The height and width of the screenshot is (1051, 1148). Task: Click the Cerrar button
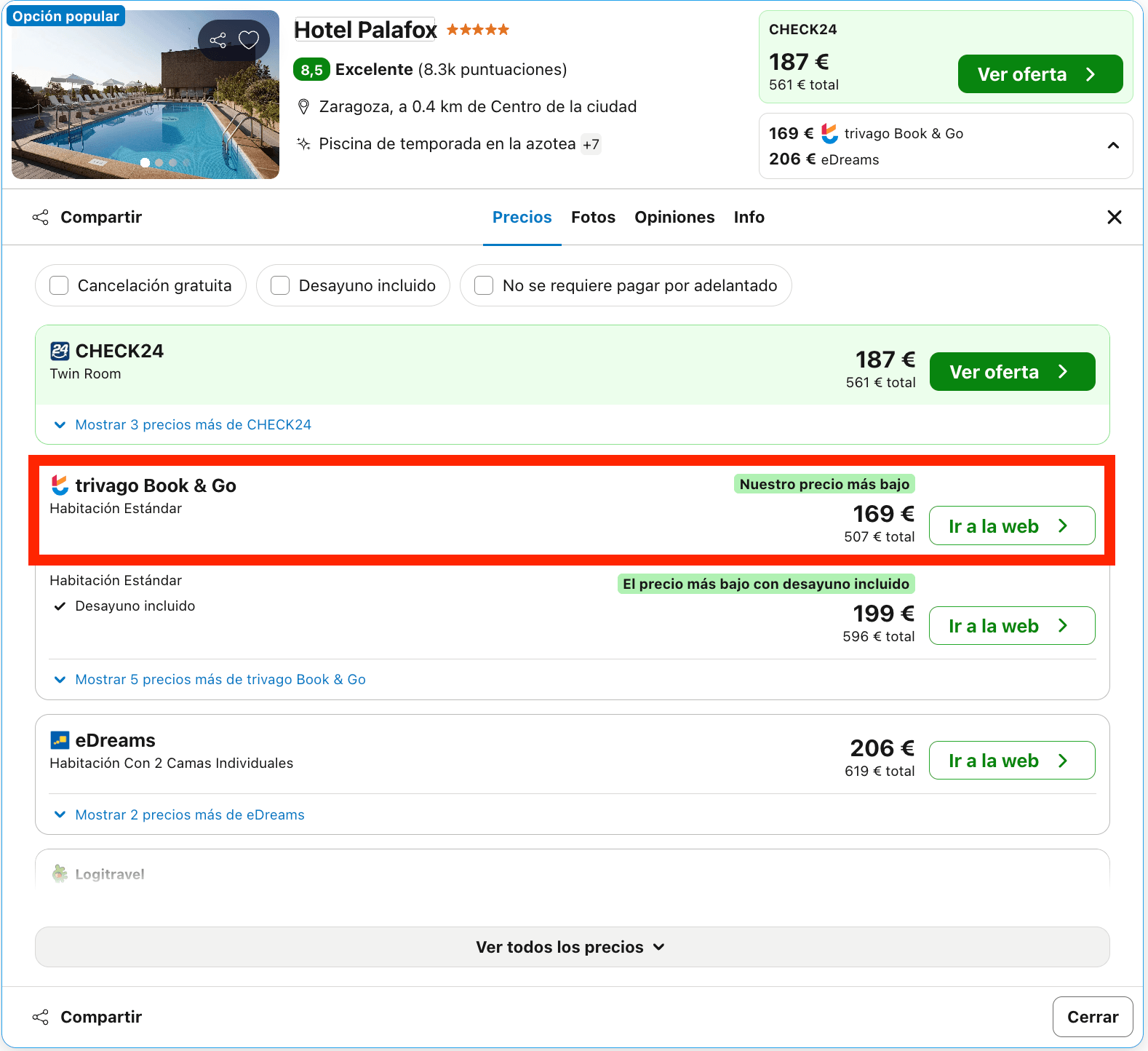1093,1017
